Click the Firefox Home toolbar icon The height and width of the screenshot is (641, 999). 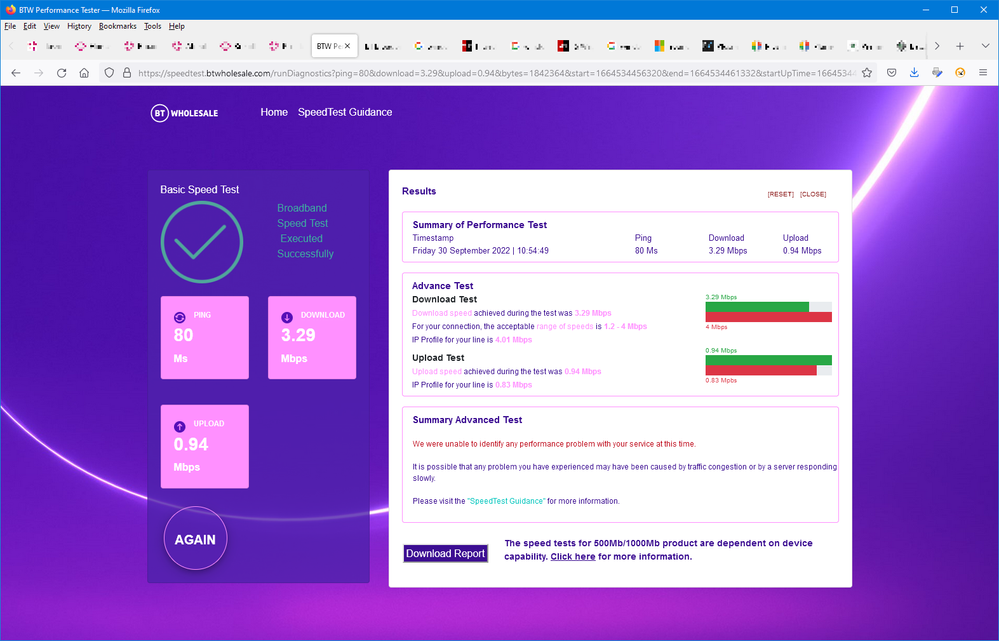tap(84, 73)
